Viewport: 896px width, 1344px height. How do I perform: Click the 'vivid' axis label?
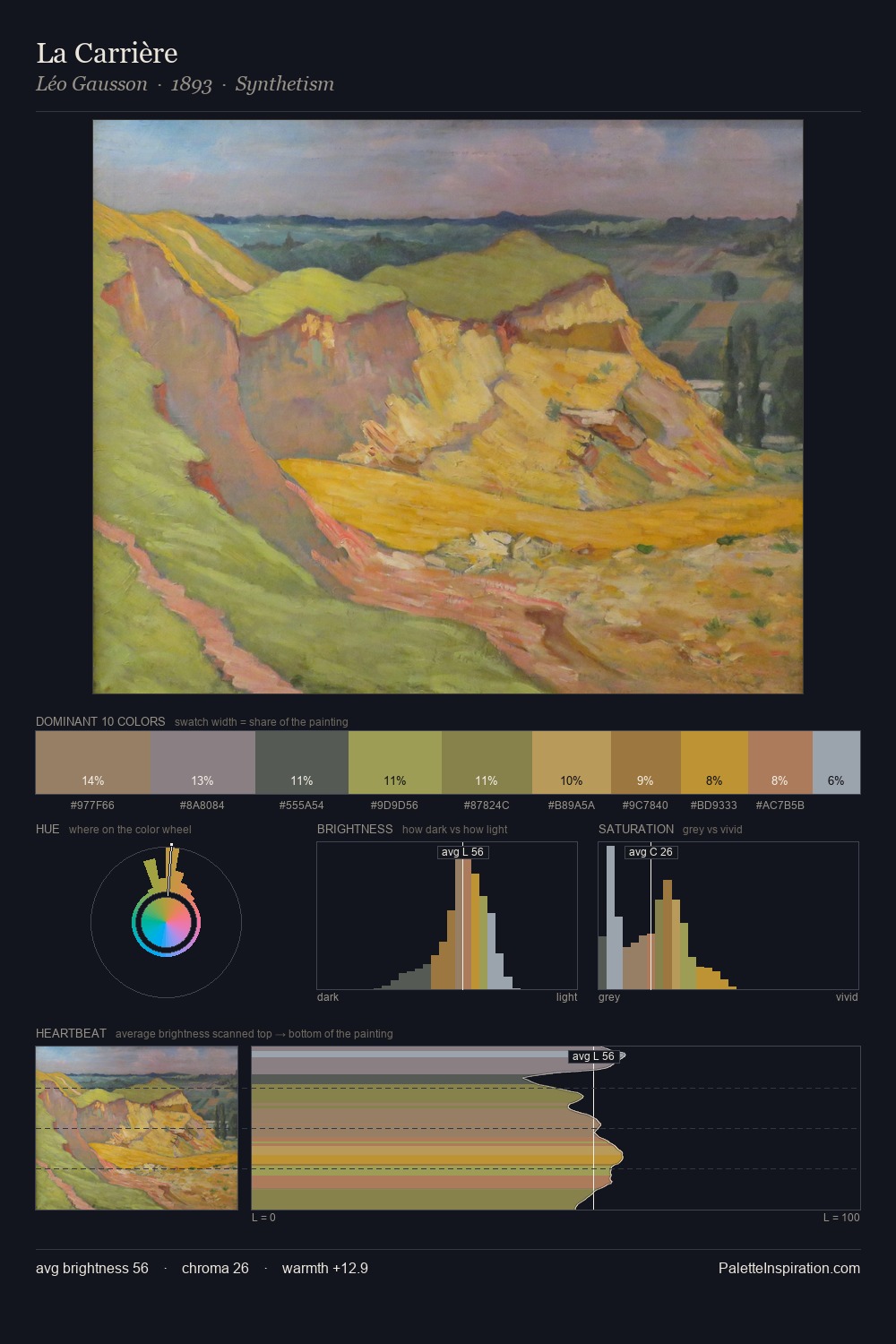pyautogui.click(x=847, y=997)
